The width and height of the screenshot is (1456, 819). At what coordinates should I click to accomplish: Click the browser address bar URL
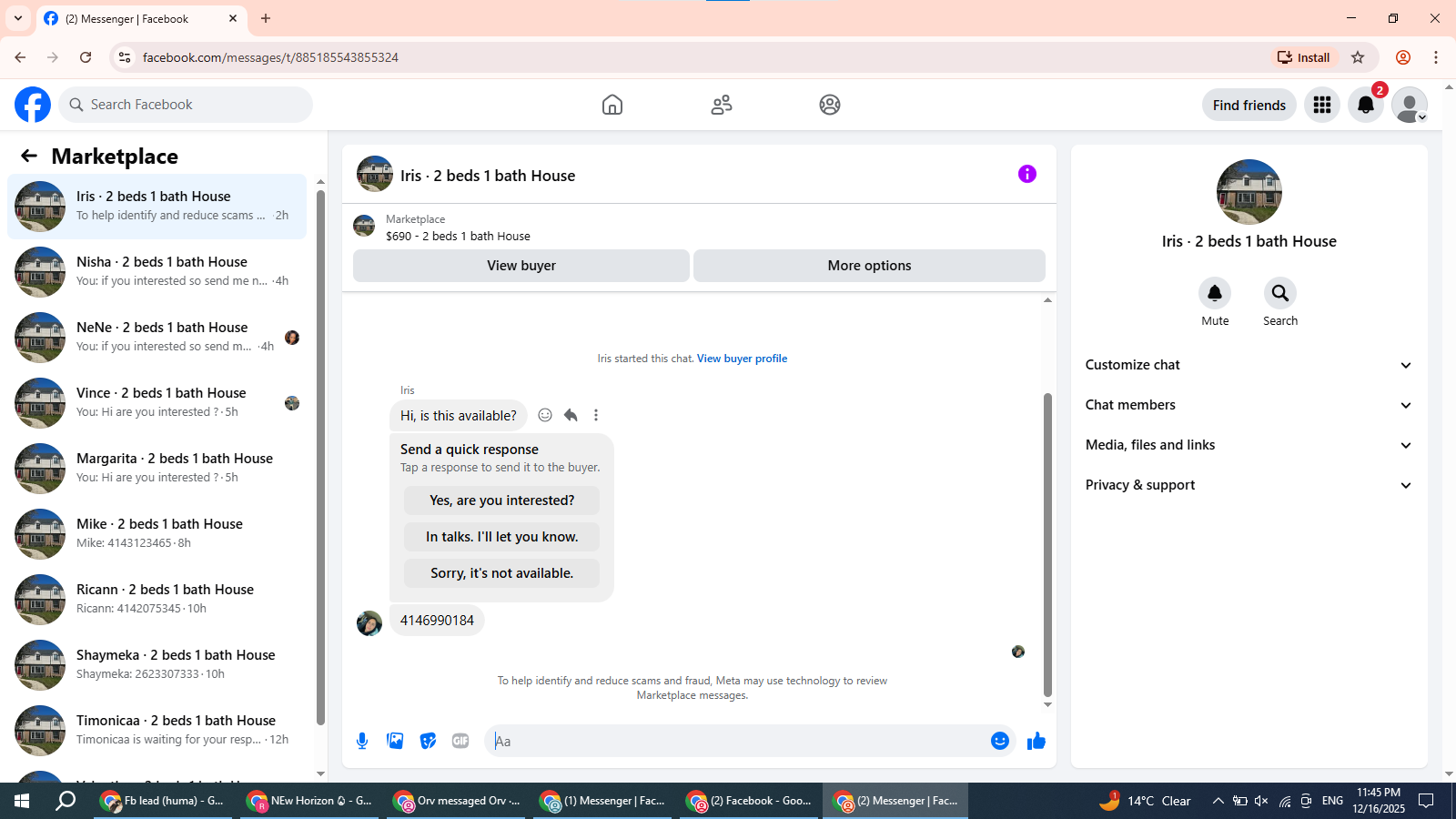[270, 57]
